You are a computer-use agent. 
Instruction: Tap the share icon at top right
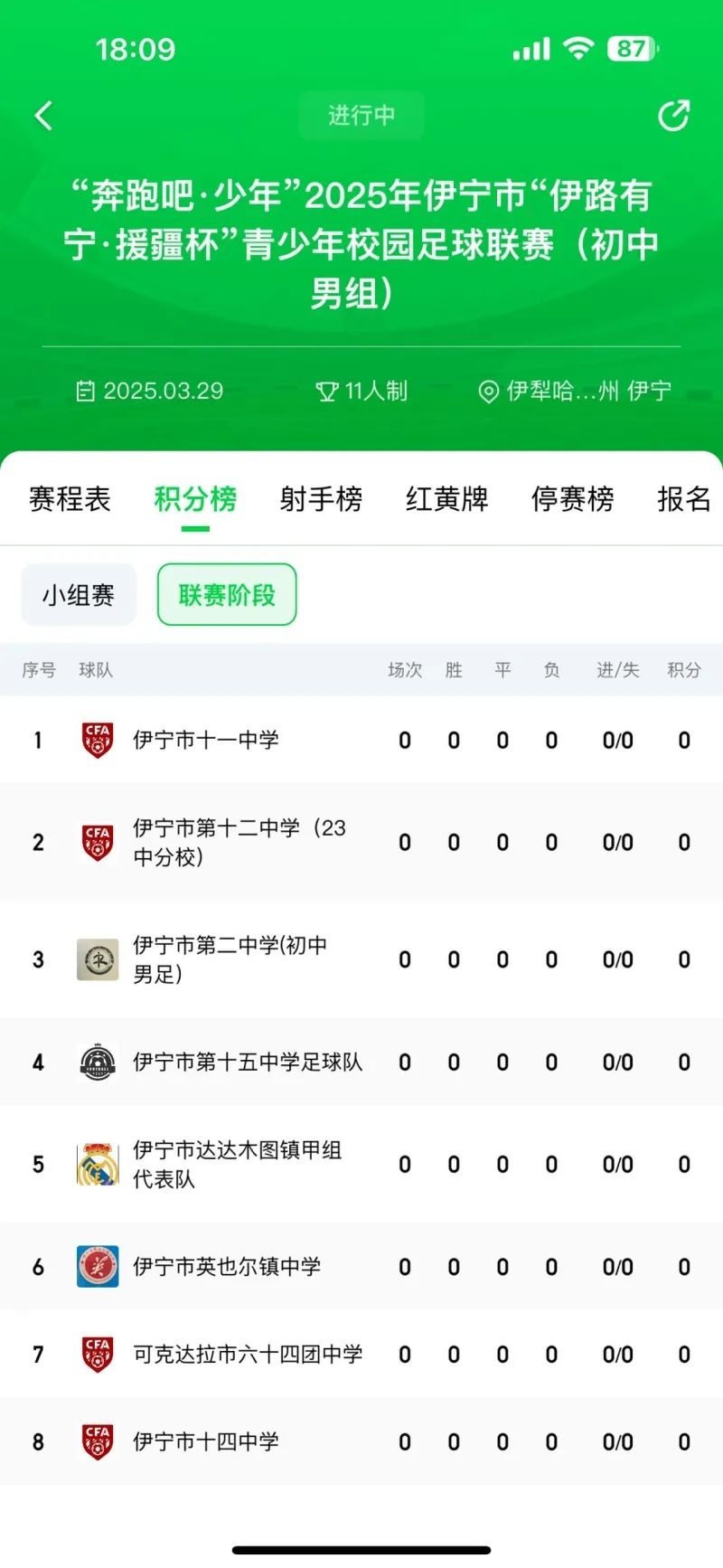(673, 116)
